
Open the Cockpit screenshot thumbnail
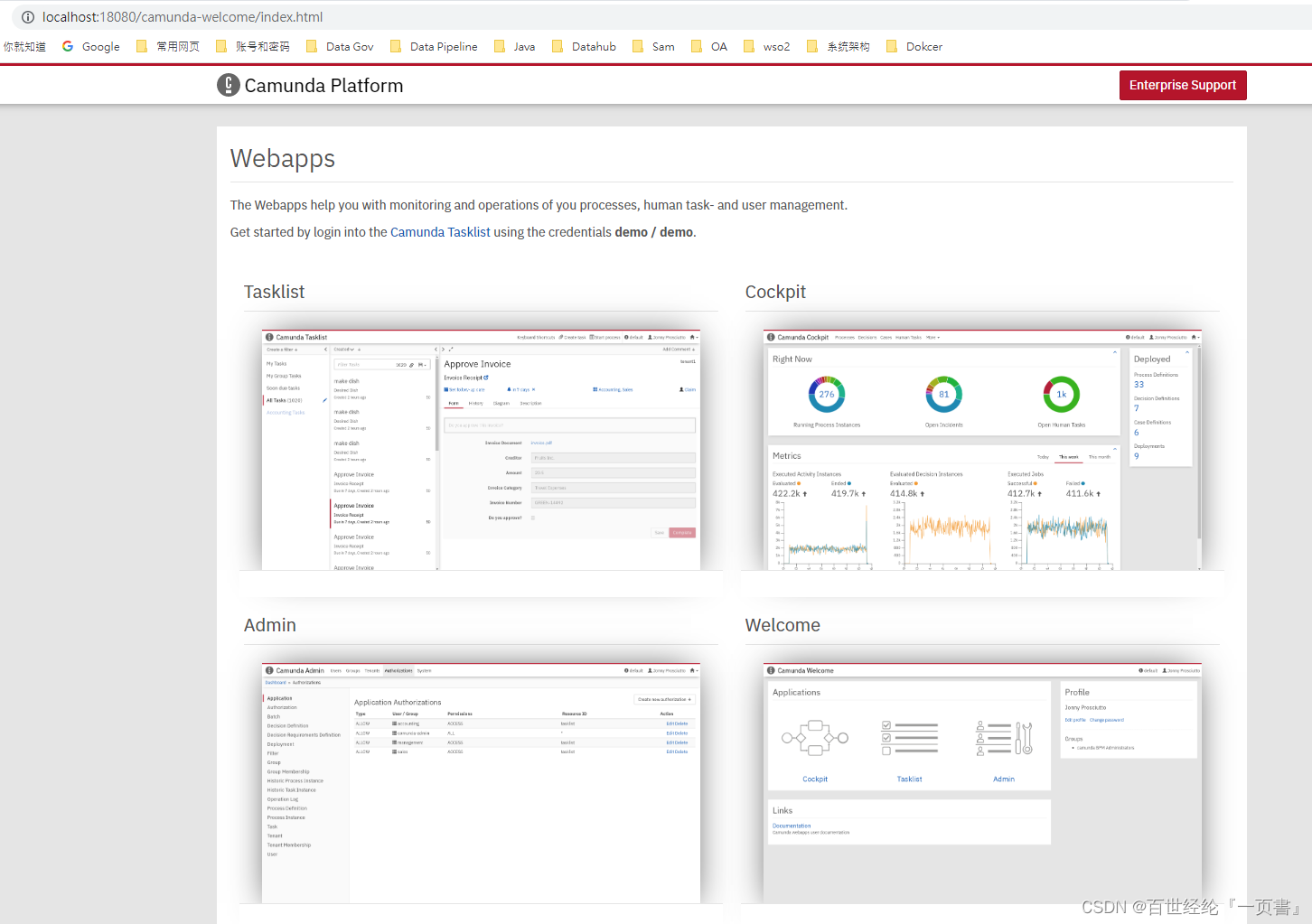pos(982,450)
